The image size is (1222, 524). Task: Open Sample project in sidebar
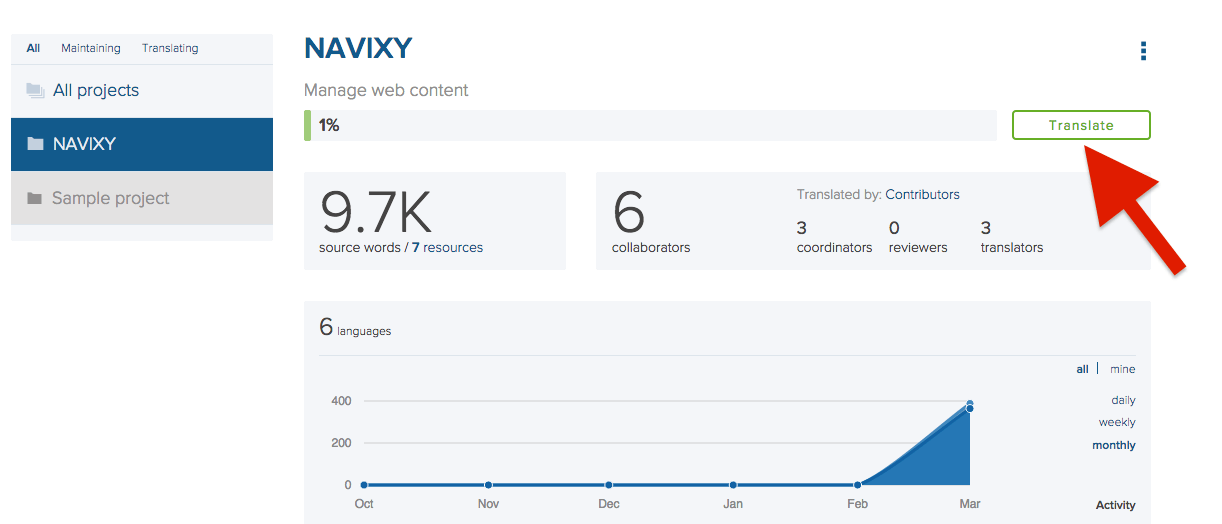[x=142, y=198]
